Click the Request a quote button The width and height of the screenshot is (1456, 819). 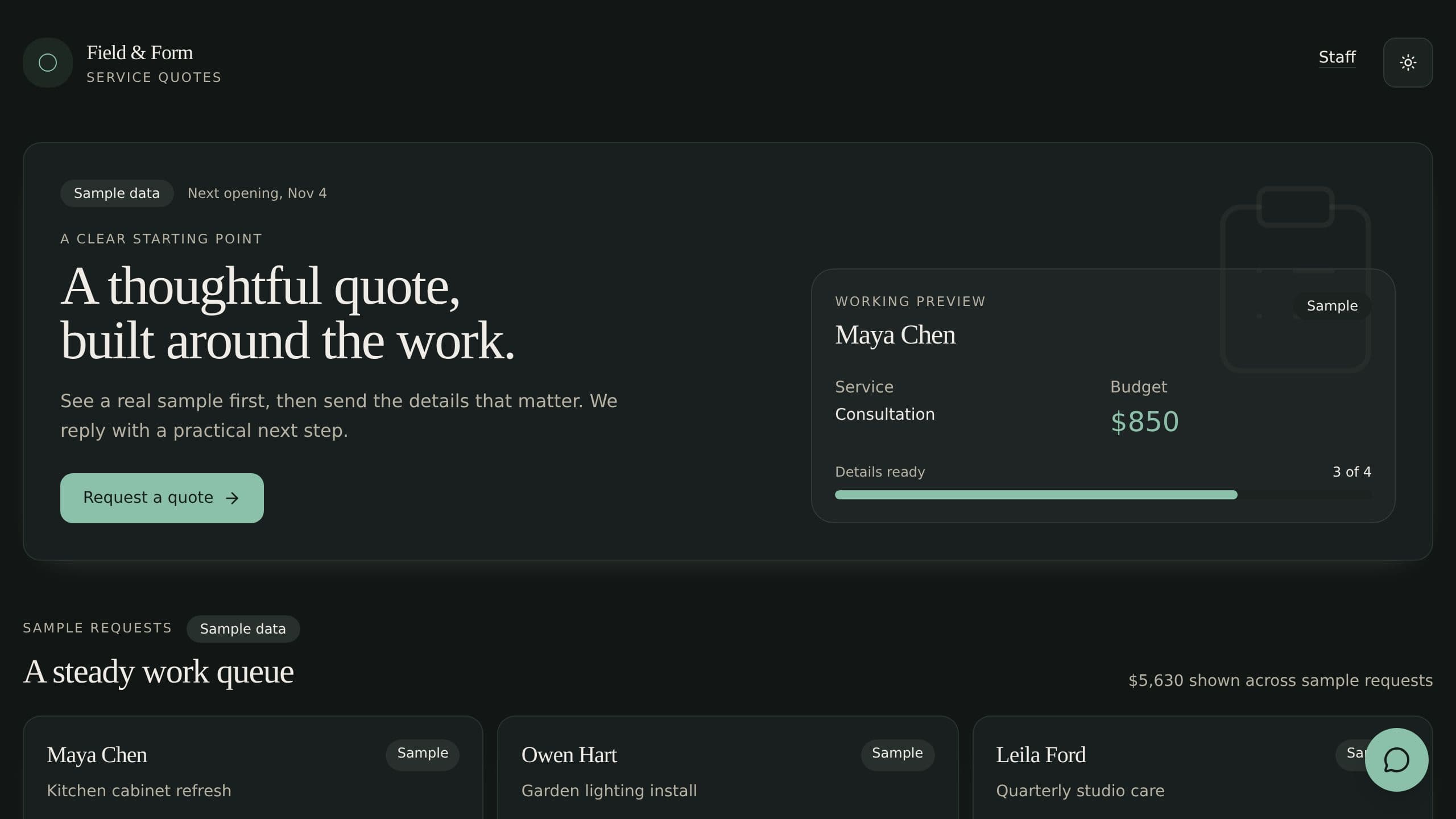(x=162, y=498)
